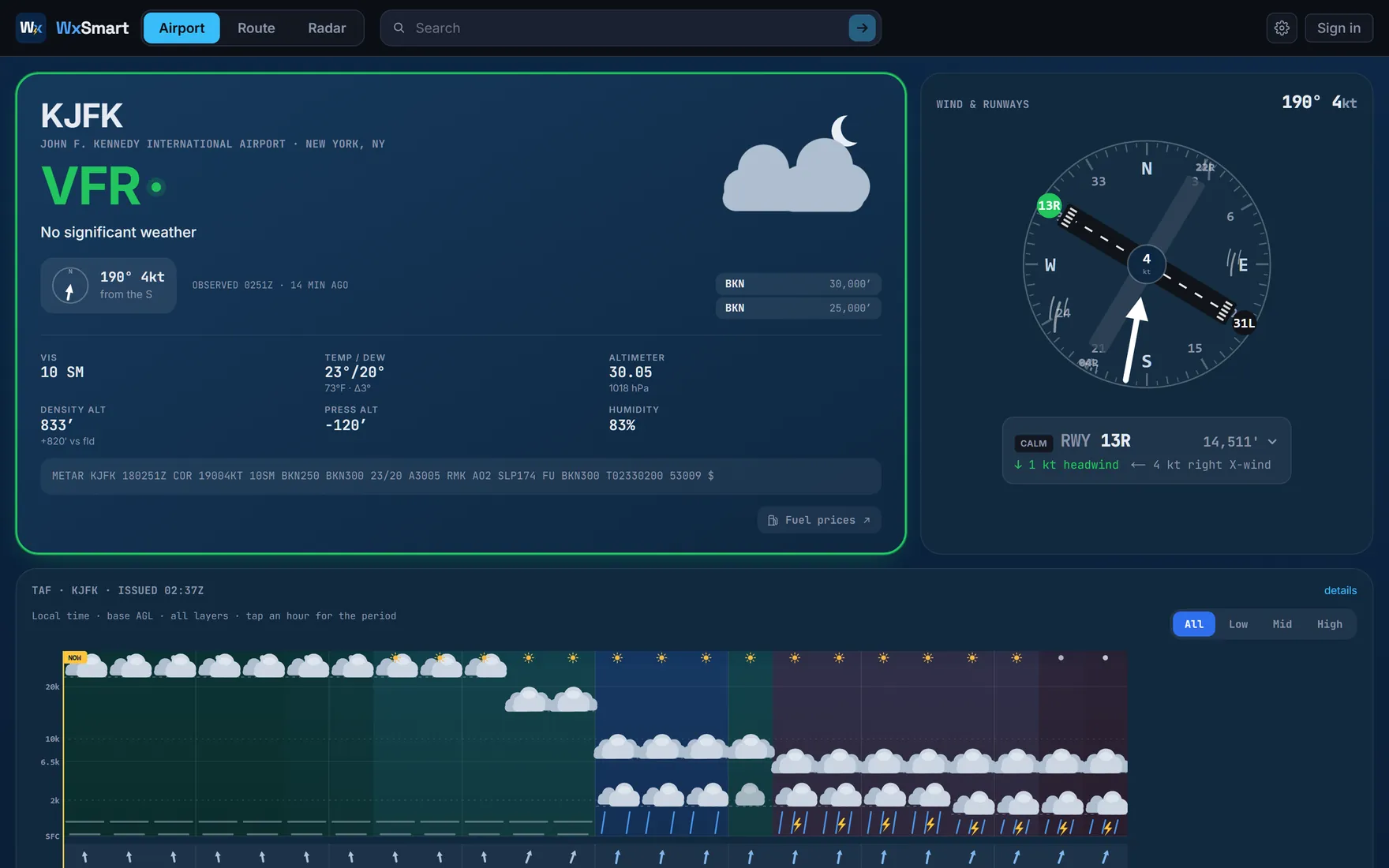The image size is (1389, 868).
Task: Open TAF details link
Action: point(1340,590)
